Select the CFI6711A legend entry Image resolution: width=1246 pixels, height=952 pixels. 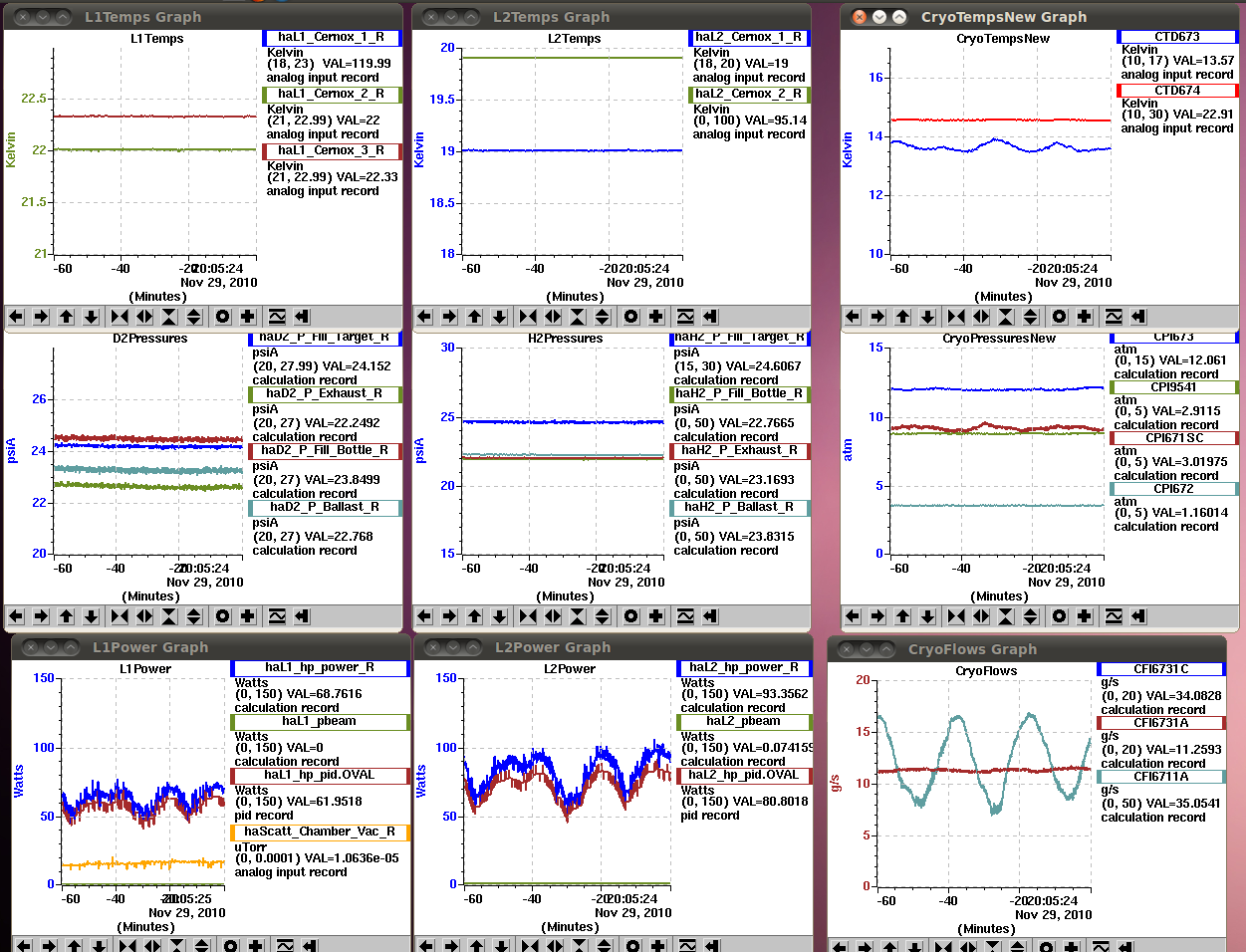pos(1161,778)
